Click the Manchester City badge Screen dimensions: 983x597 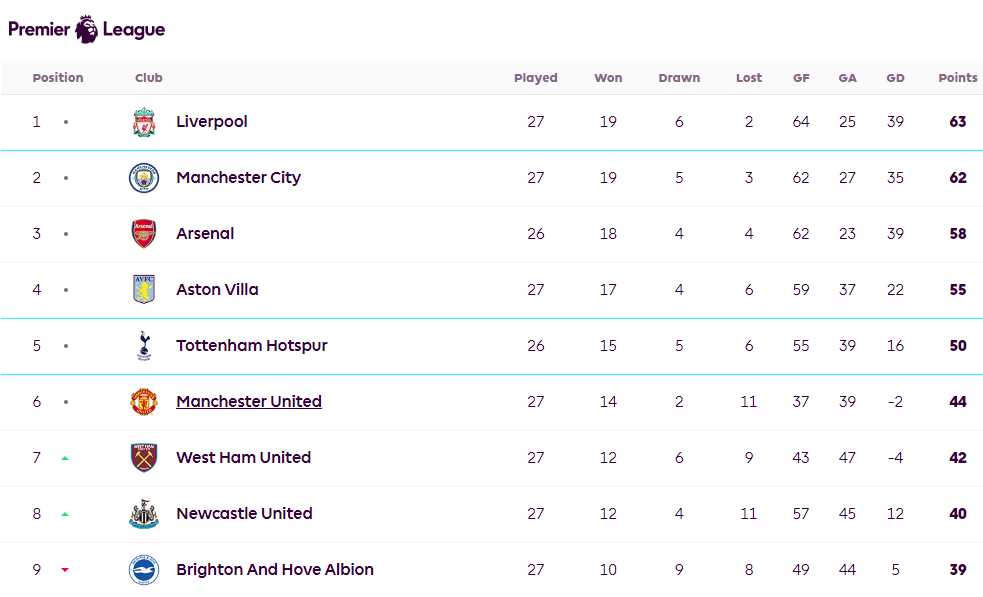coord(144,178)
